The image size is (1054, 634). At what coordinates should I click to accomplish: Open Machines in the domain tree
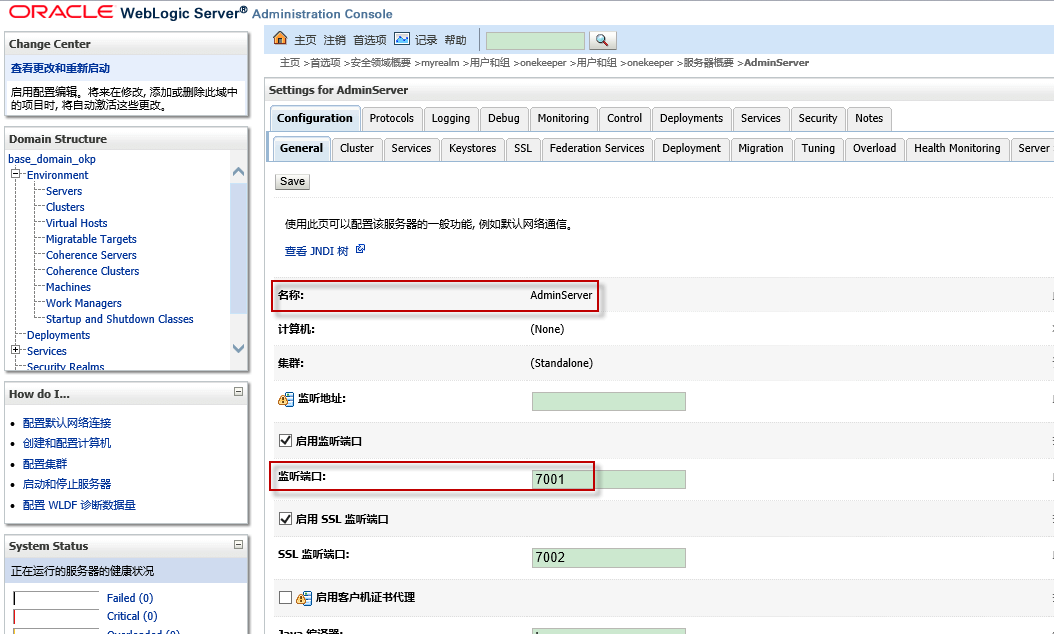pyautogui.click(x=69, y=287)
